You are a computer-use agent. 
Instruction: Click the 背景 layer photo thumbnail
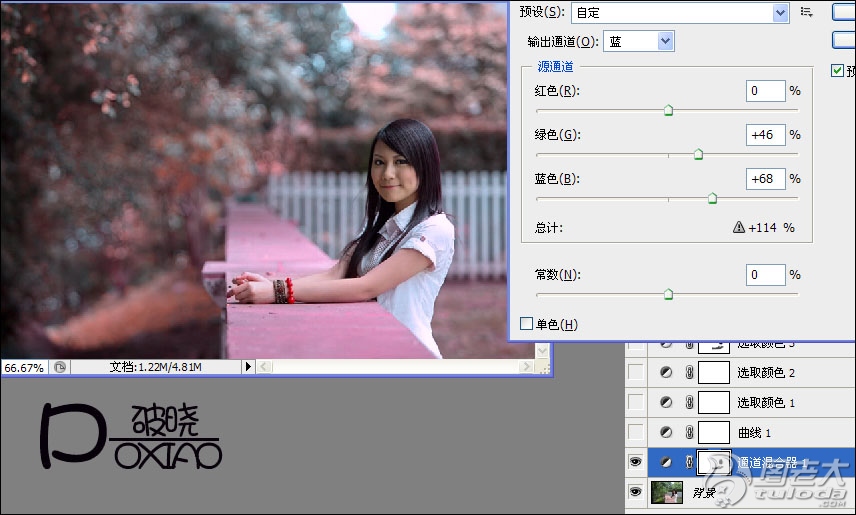pyautogui.click(x=667, y=493)
